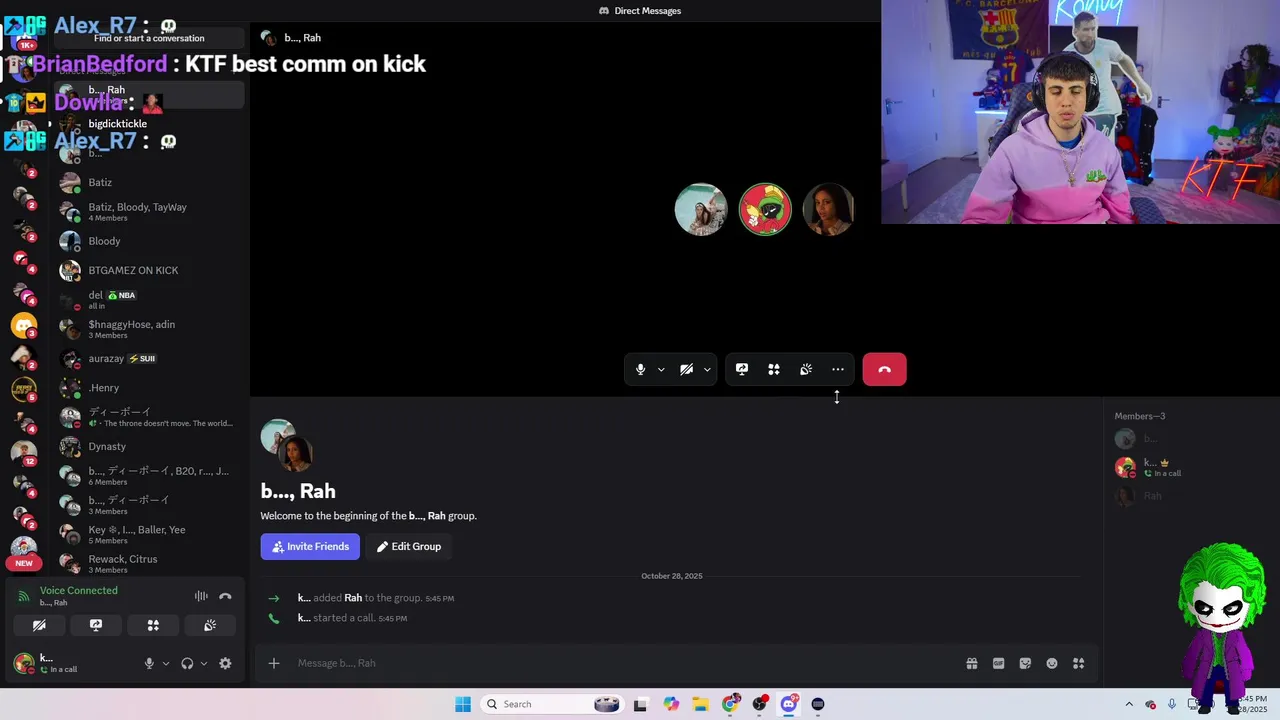Screen dimensions: 1280x720
Task: Click Rah's avatar in the call area
Action: pos(828,209)
